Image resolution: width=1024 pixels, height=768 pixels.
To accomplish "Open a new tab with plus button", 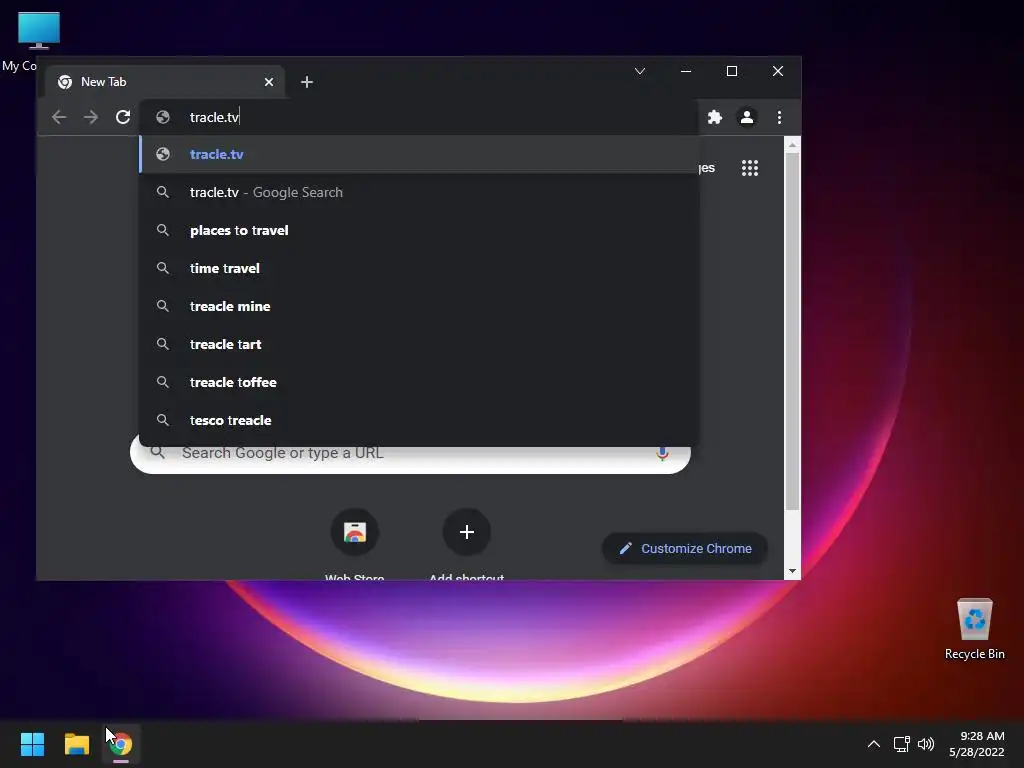I will 307,82.
